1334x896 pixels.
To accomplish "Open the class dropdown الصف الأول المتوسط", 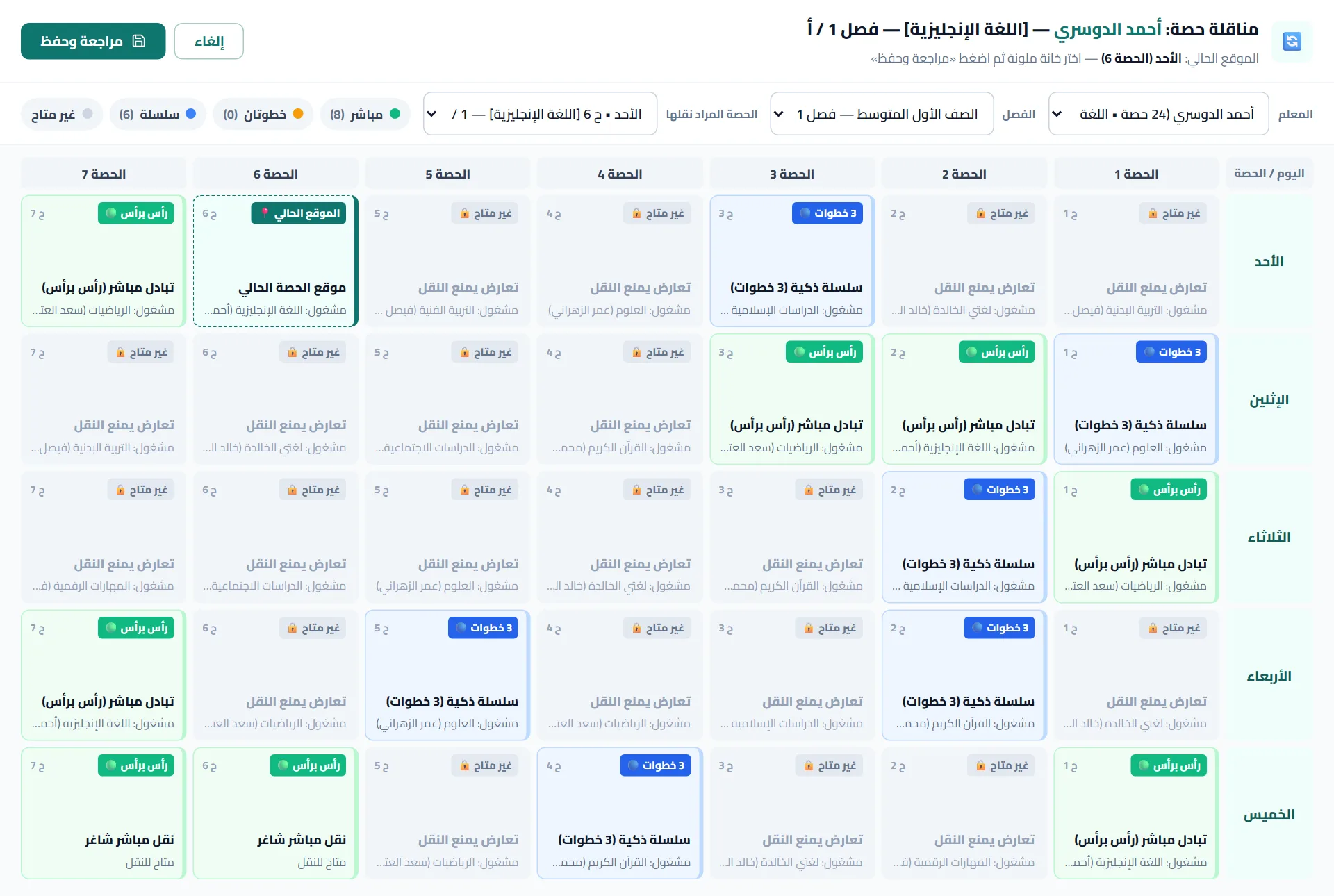I will click(x=882, y=114).
